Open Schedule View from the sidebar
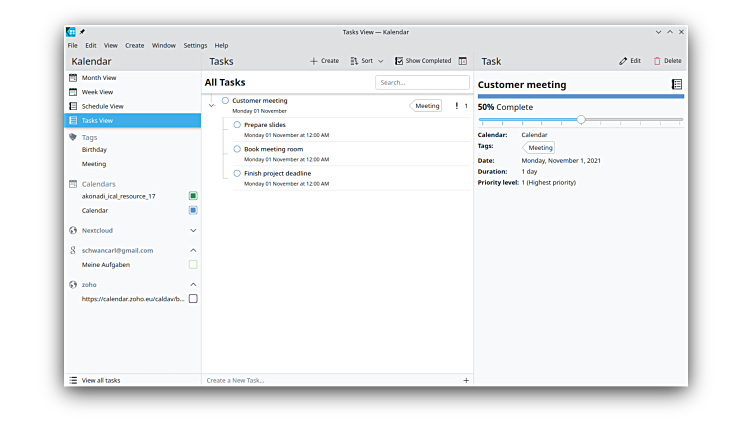The height and width of the screenshot is (423, 752). click(x=102, y=106)
